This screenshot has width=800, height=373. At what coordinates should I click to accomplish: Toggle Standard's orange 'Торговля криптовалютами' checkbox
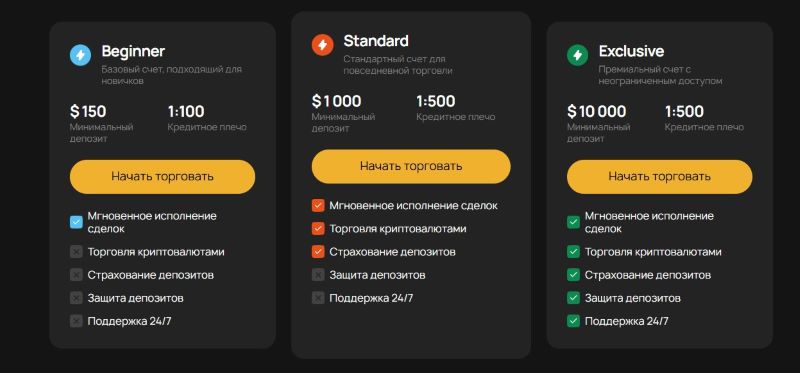(x=318, y=229)
